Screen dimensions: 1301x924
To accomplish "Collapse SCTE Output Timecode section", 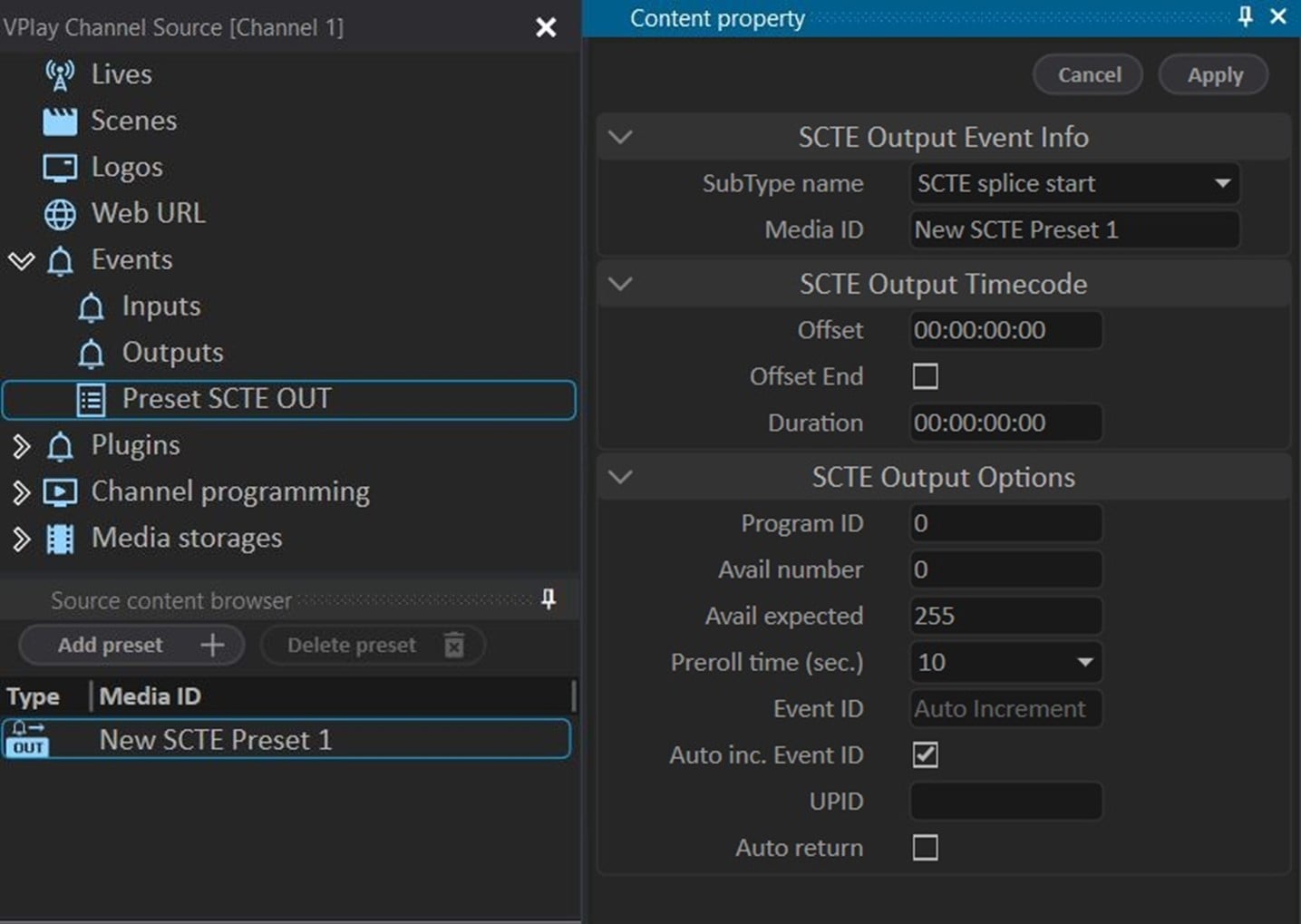I will coord(620,284).
